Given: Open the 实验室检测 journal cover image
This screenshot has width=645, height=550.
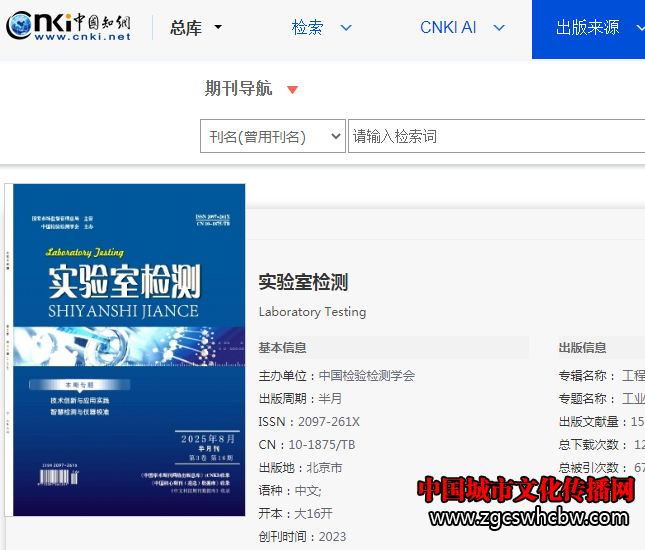Looking at the screenshot, I should pyautogui.click(x=128, y=350).
